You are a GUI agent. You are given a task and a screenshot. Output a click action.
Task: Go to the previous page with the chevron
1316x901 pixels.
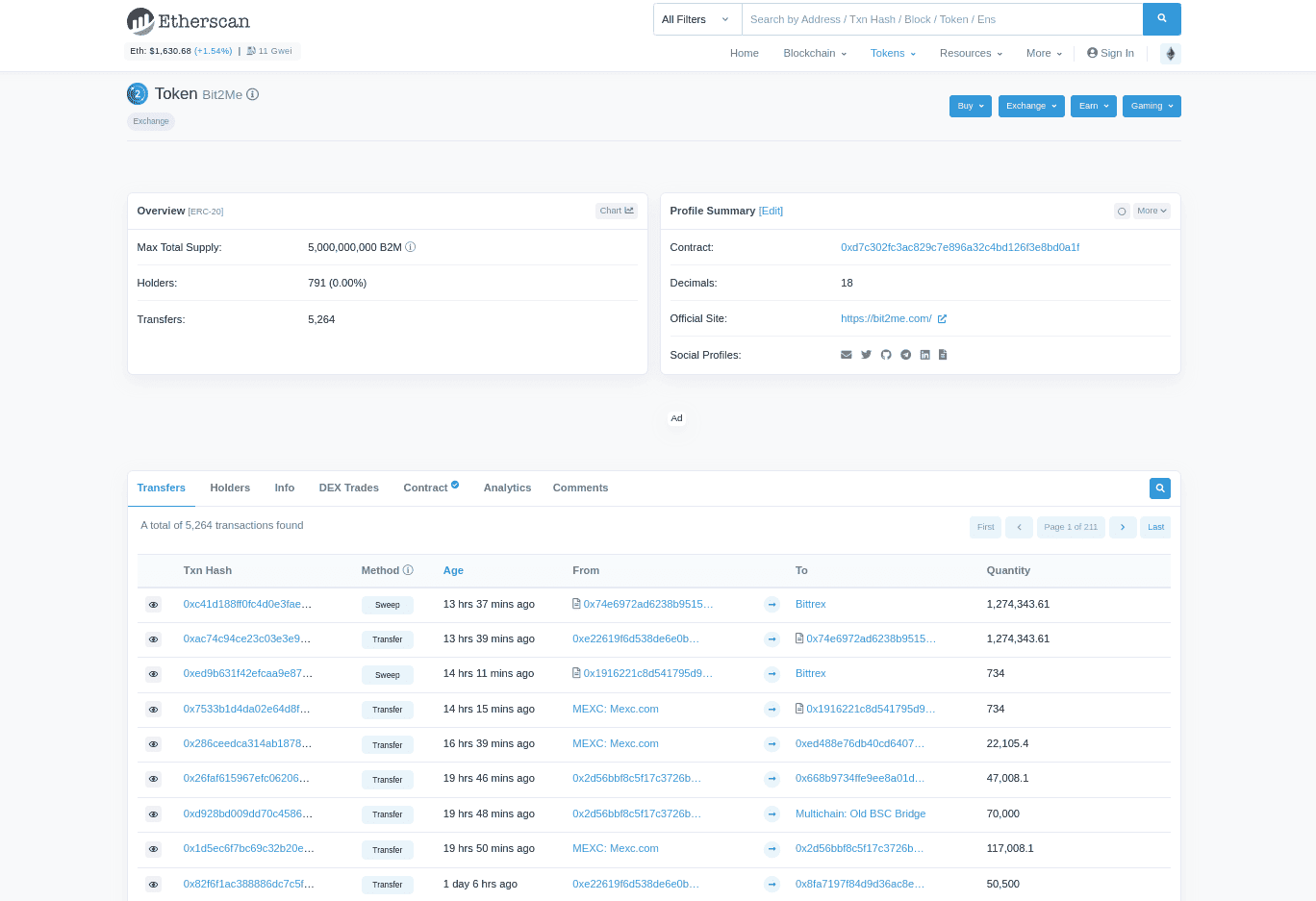click(1019, 527)
